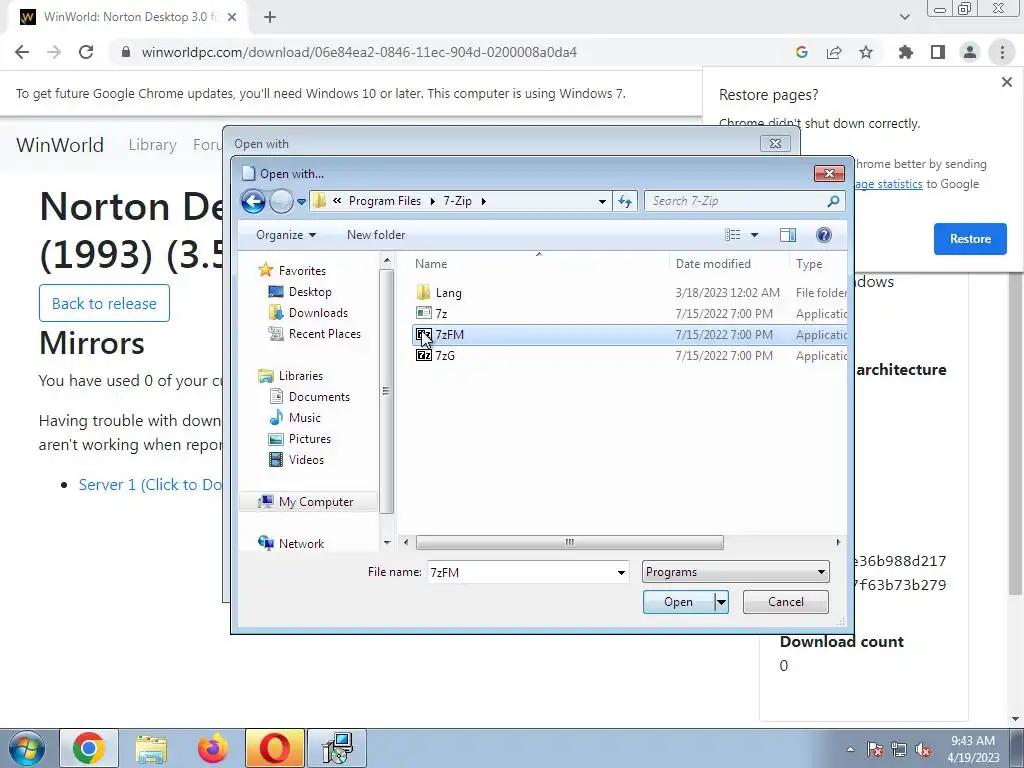Screen dimensions: 1024x768
Task: Open a new Chrome tab
Action: click(270, 18)
